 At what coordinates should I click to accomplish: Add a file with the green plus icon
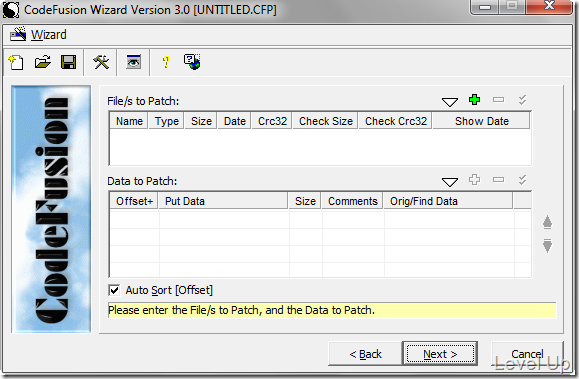click(x=474, y=99)
